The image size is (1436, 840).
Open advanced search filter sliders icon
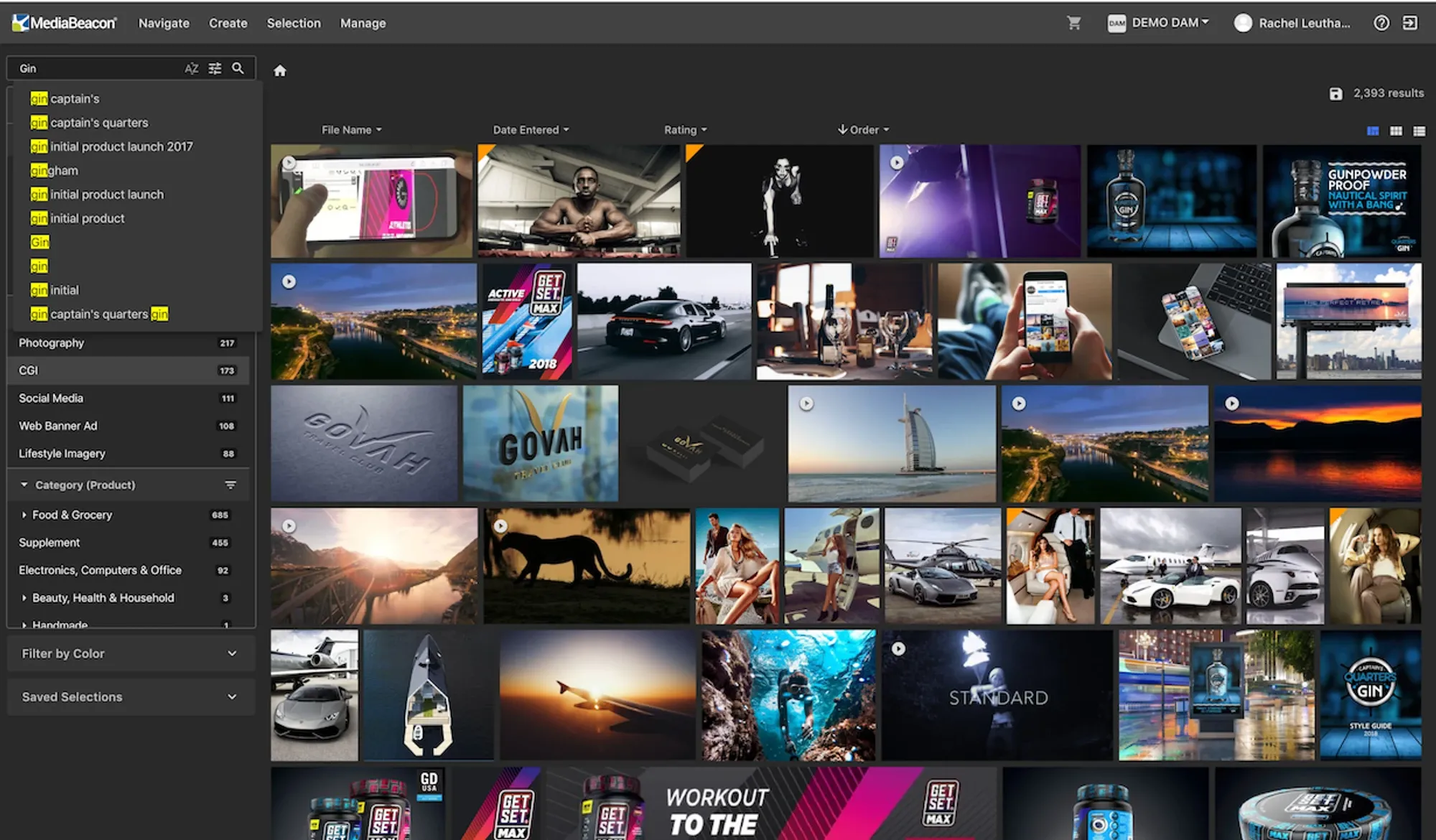215,68
